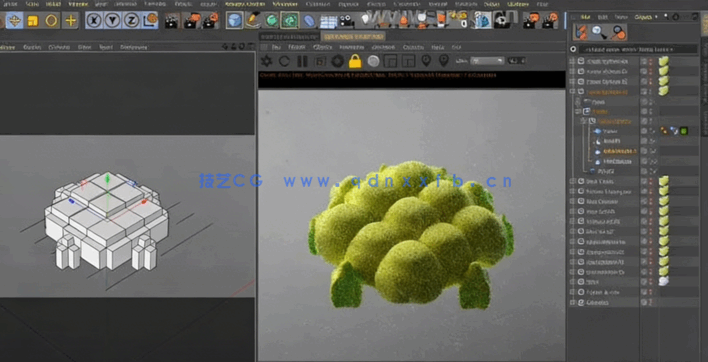Select the Pen spline tool
The image size is (708, 362).
(252, 20)
